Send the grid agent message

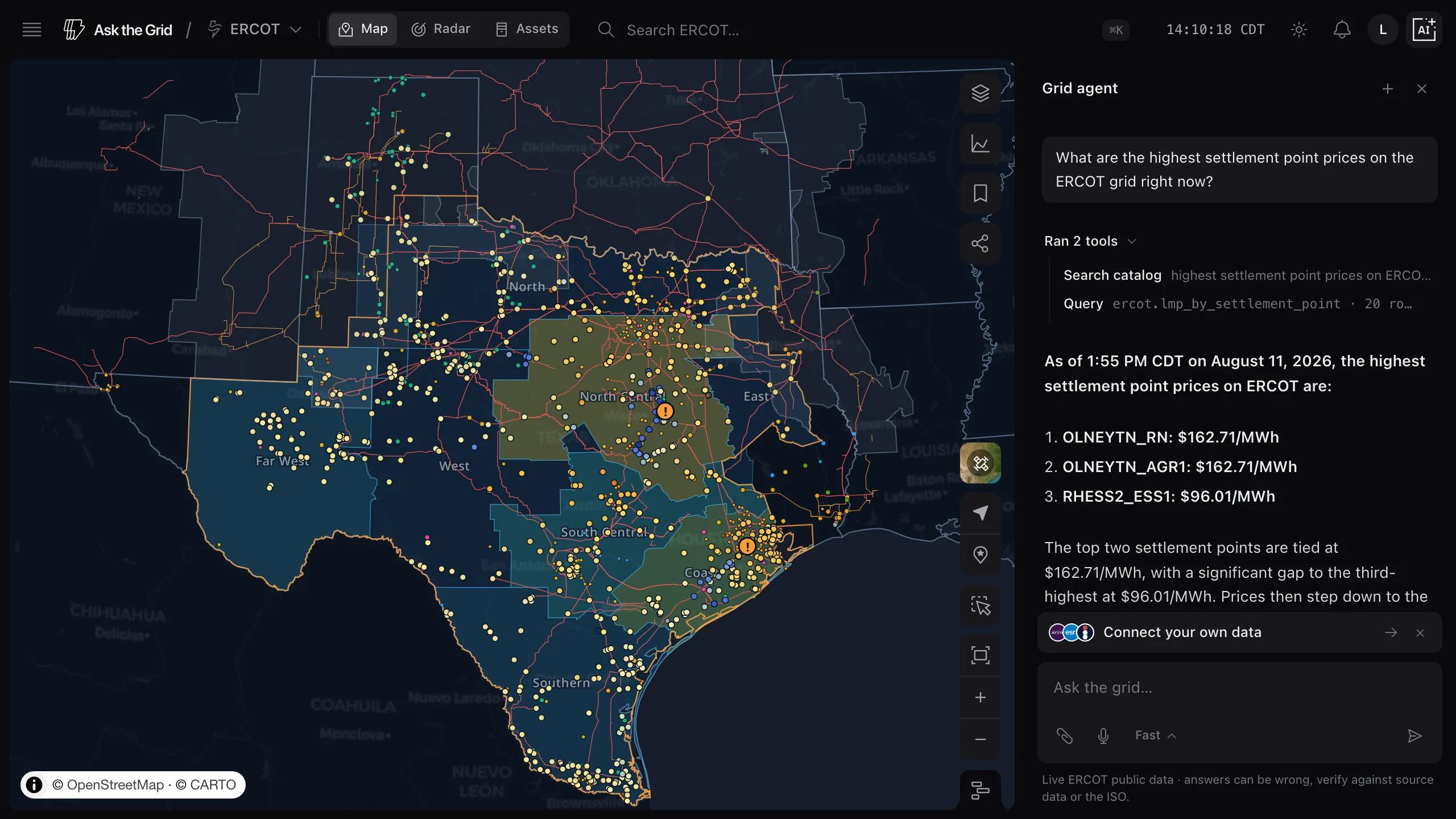[1414, 736]
